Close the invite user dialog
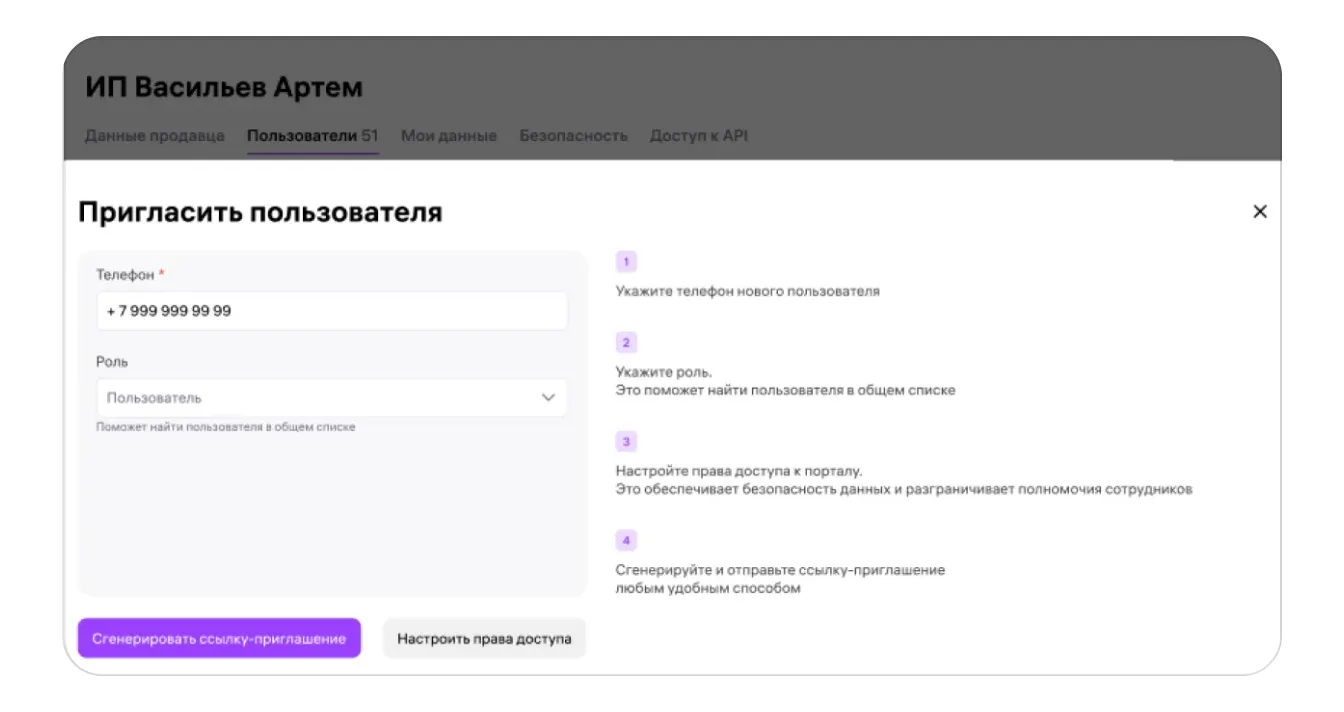 [1259, 211]
